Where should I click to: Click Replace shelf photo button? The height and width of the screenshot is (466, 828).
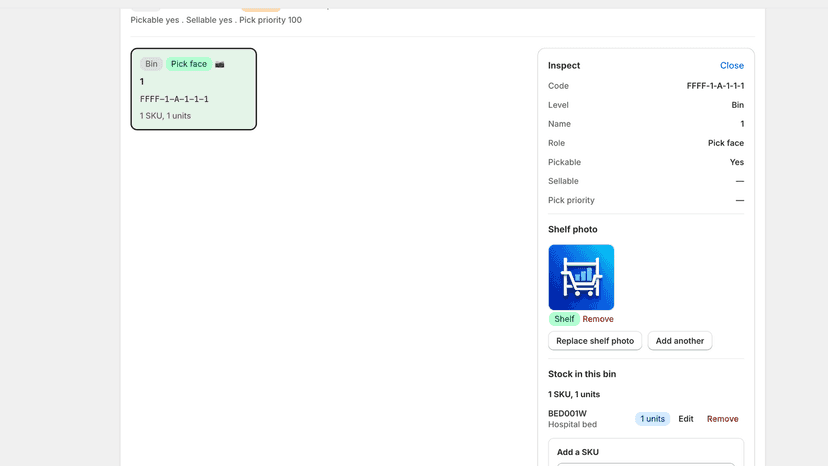[x=595, y=341]
